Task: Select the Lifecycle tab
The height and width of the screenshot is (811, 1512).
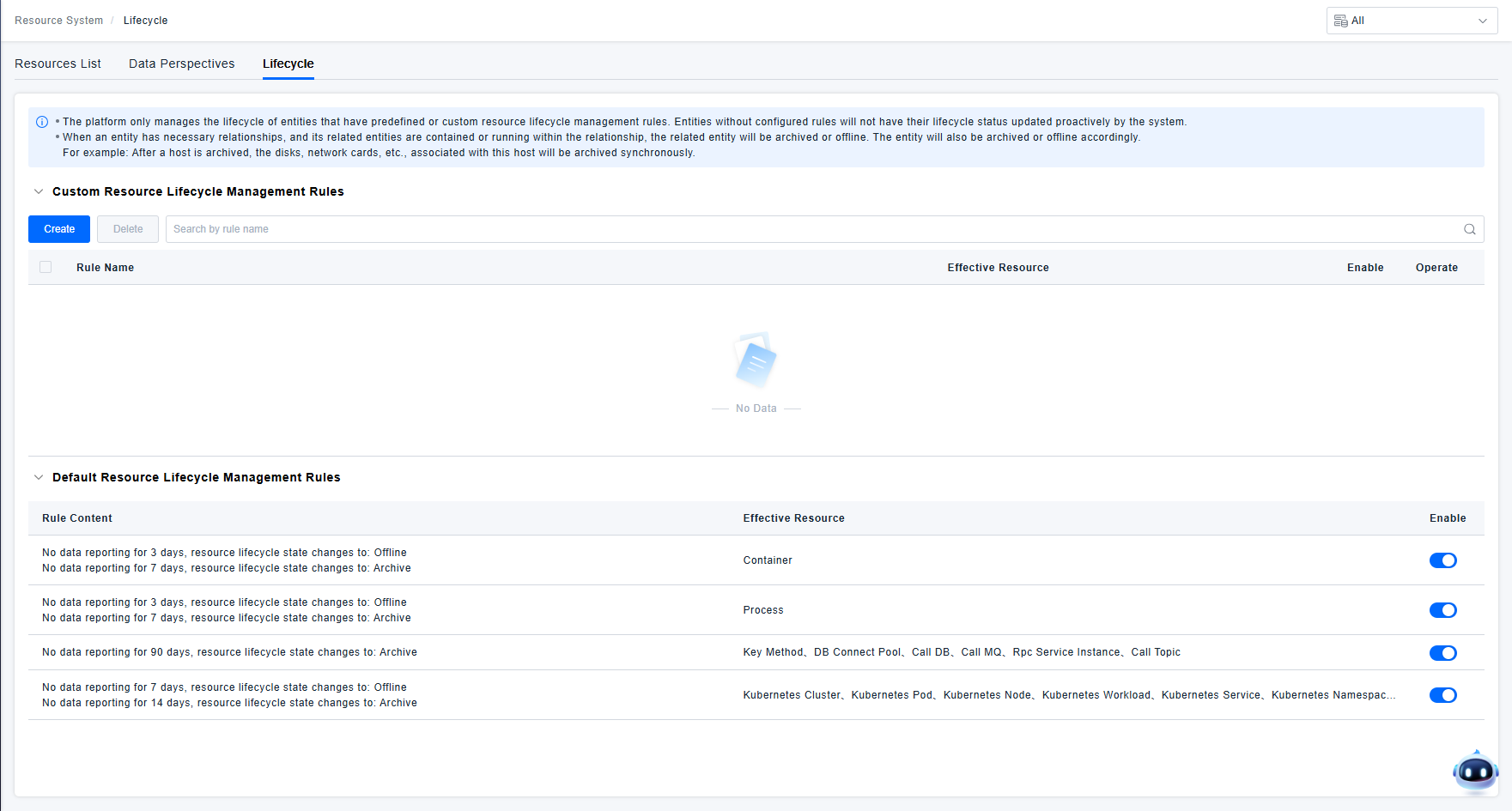Action: click(288, 64)
